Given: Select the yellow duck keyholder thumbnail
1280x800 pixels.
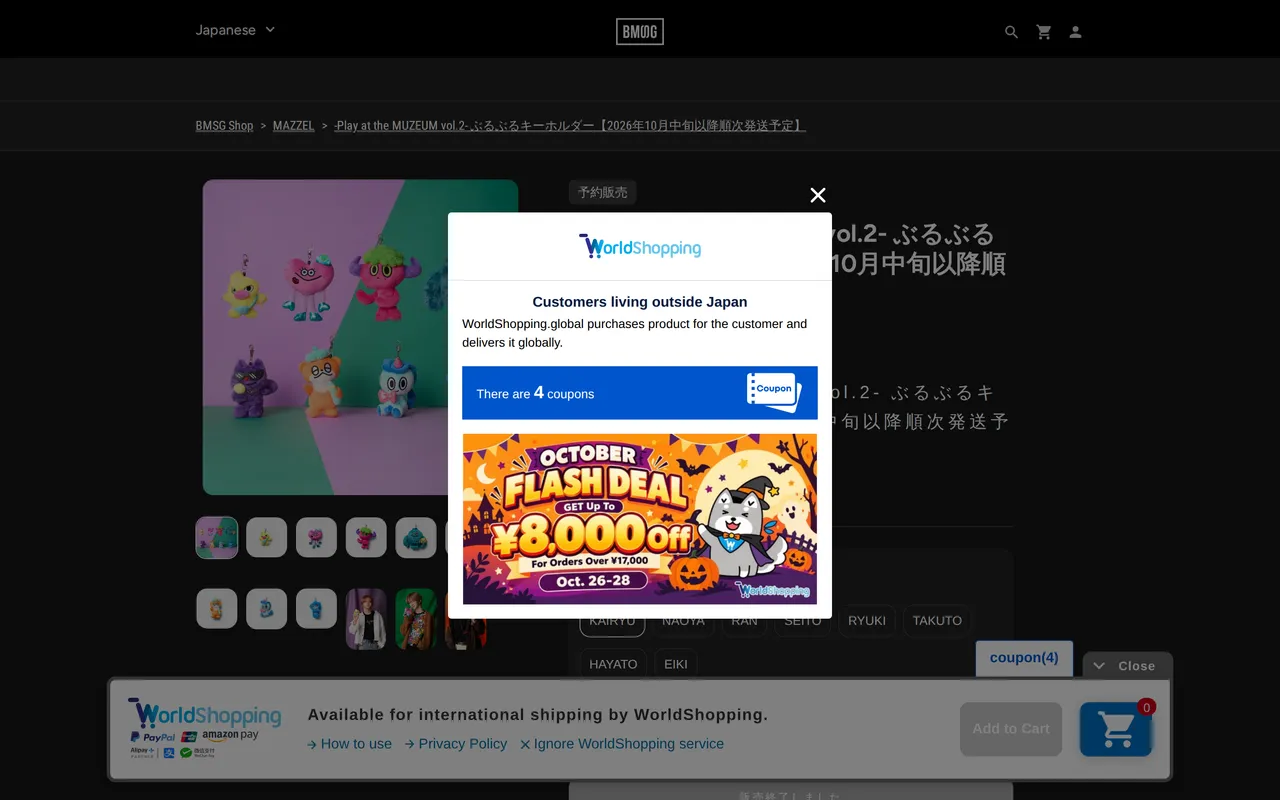Looking at the screenshot, I should coord(267,538).
